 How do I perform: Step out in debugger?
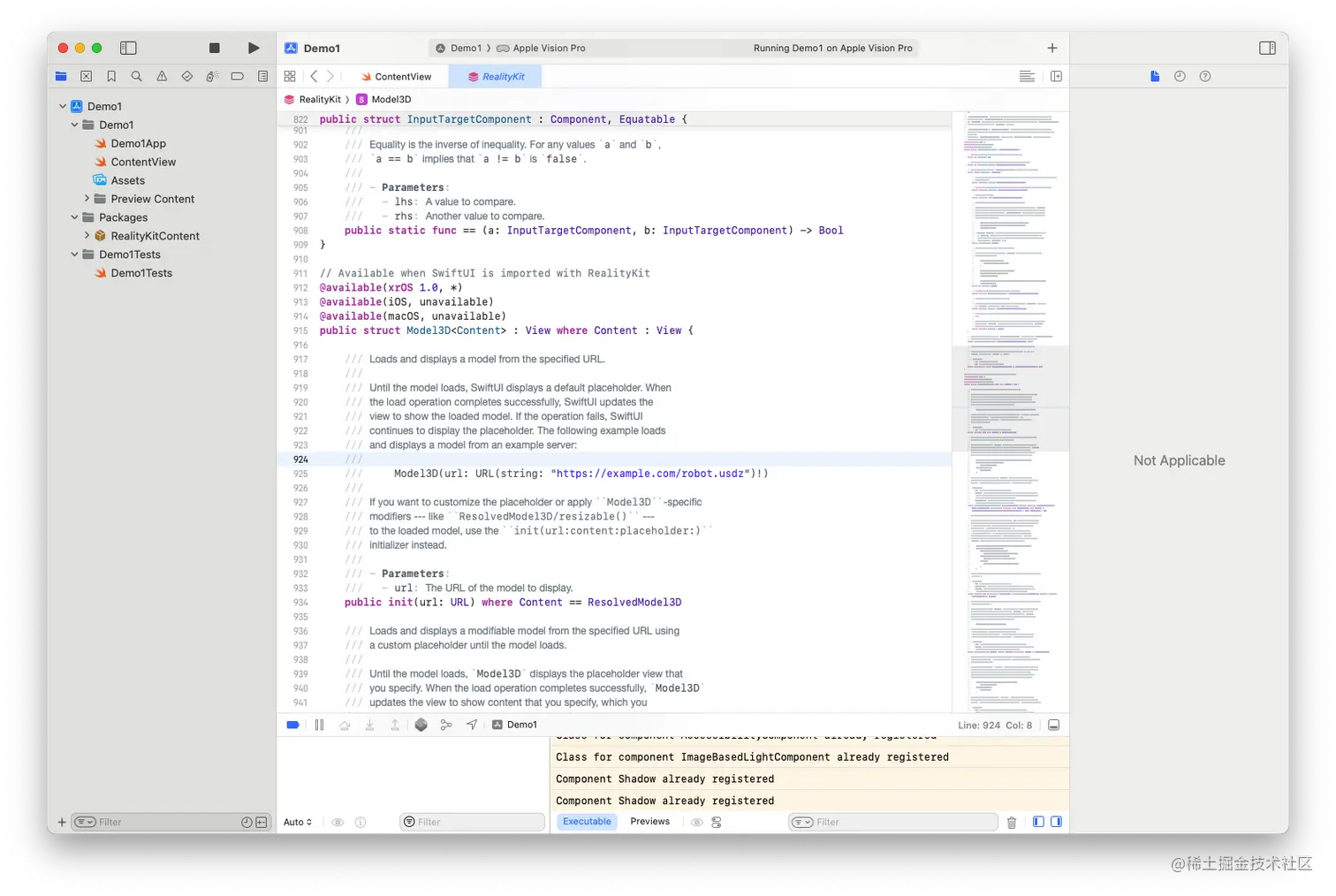(x=395, y=725)
